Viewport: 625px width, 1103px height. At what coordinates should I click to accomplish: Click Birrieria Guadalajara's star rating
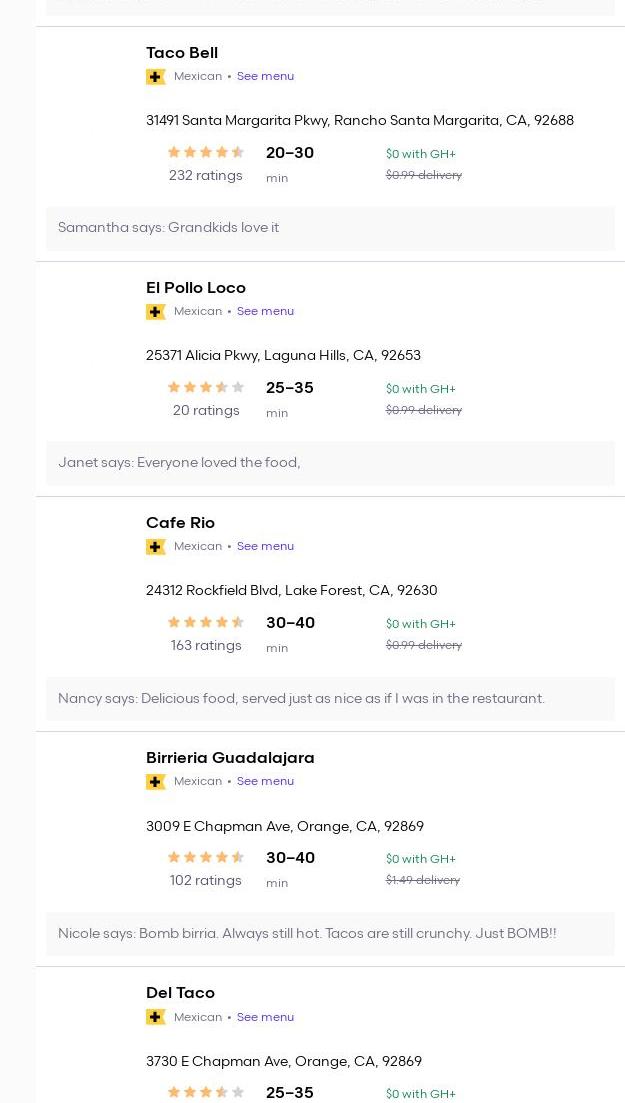click(205, 858)
